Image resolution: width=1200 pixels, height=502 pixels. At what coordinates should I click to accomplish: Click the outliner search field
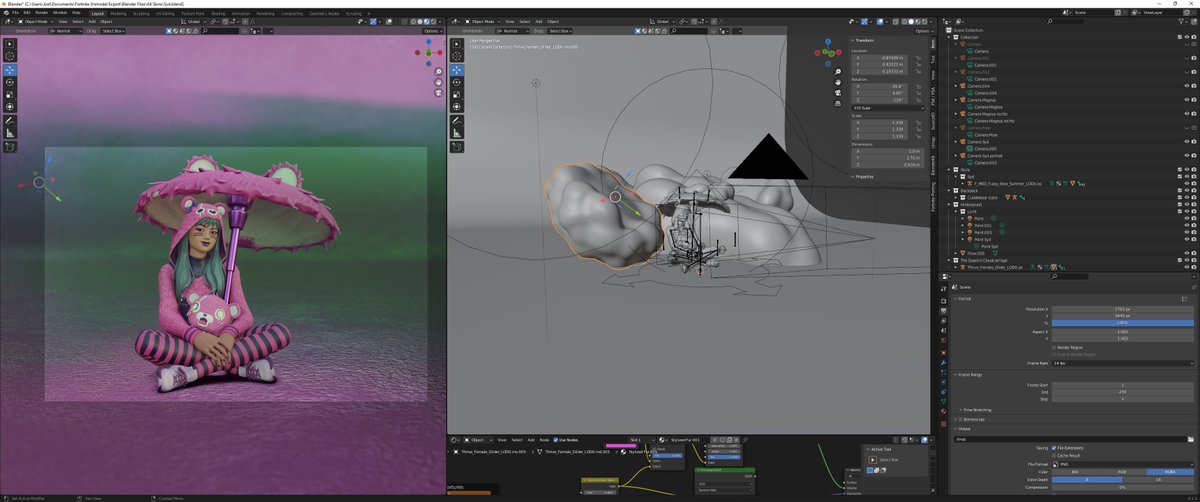(x=1065, y=22)
